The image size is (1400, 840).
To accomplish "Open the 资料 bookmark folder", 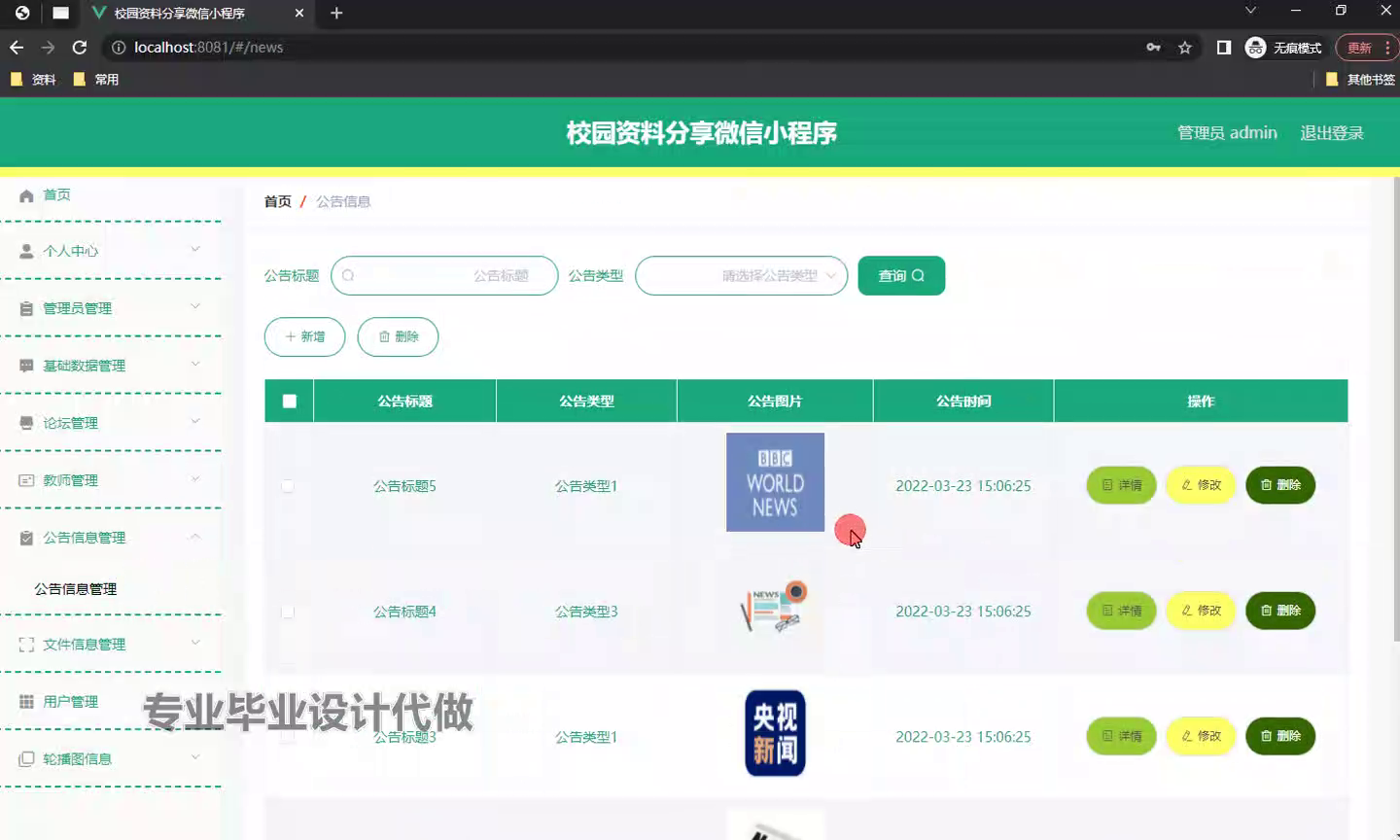I will (33, 80).
